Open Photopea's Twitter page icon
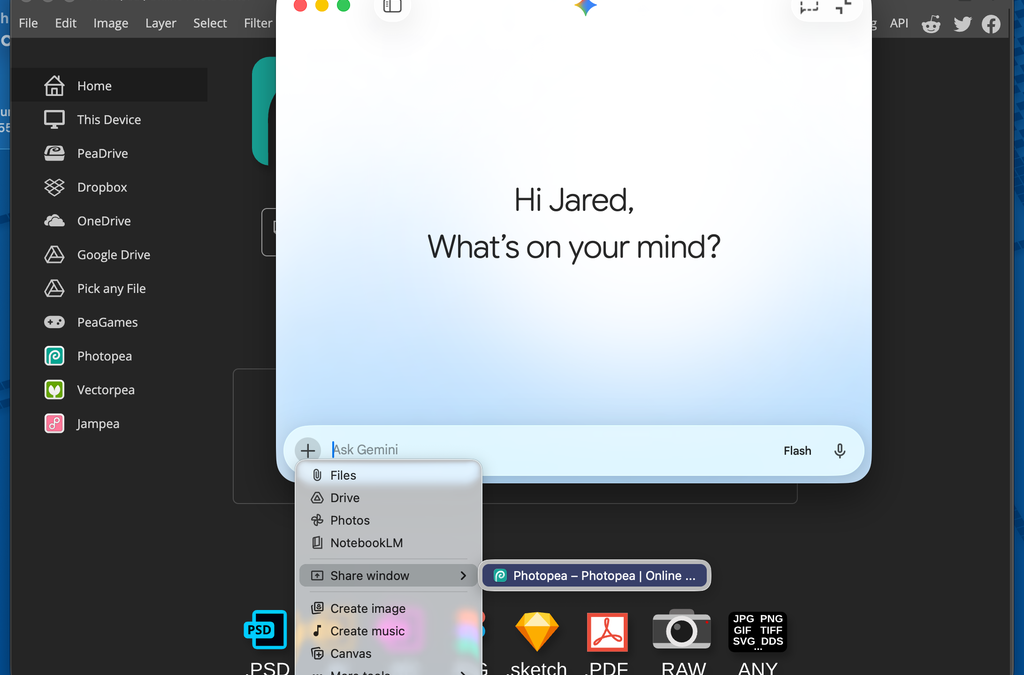 click(962, 24)
